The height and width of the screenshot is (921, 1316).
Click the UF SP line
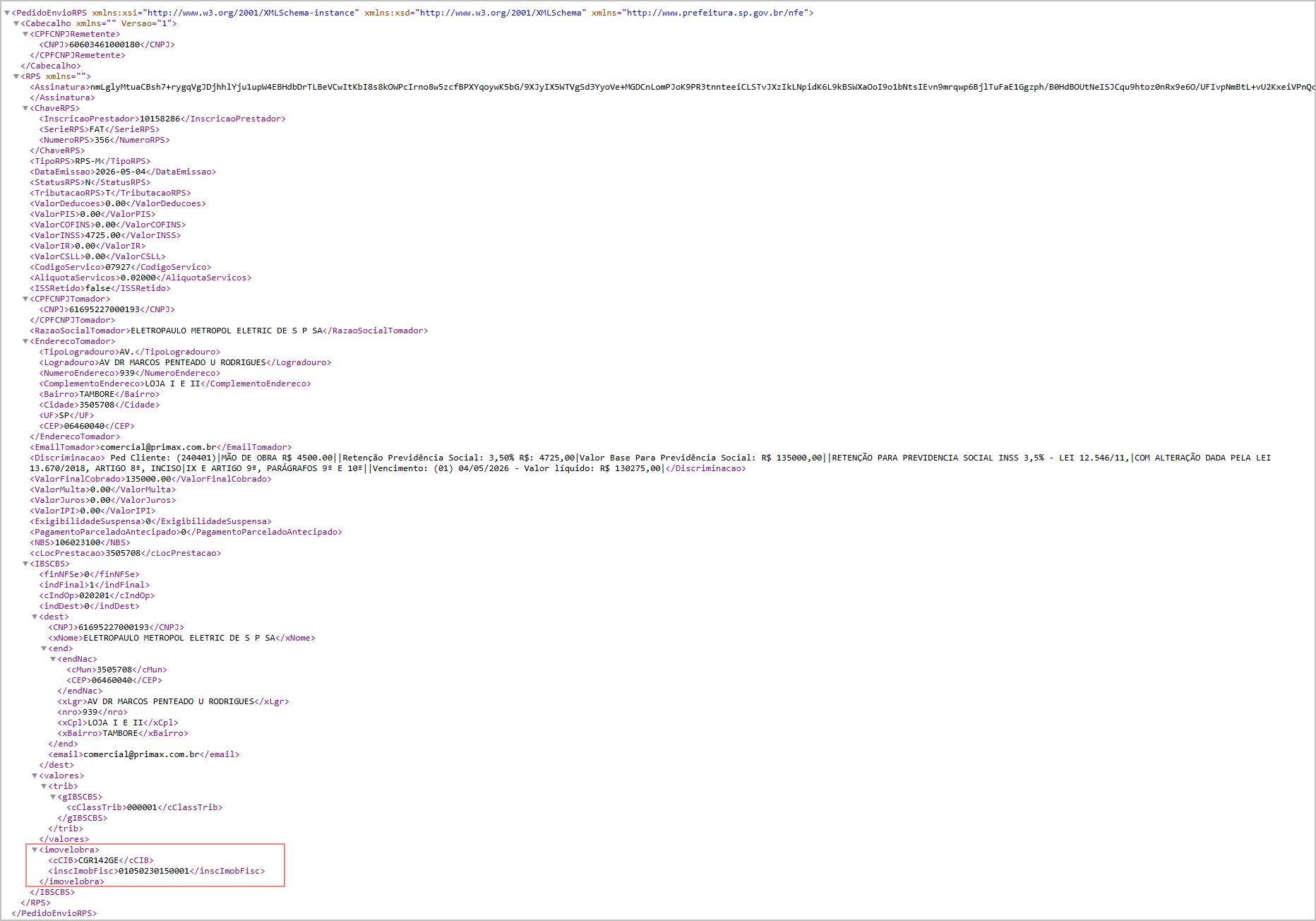point(66,415)
